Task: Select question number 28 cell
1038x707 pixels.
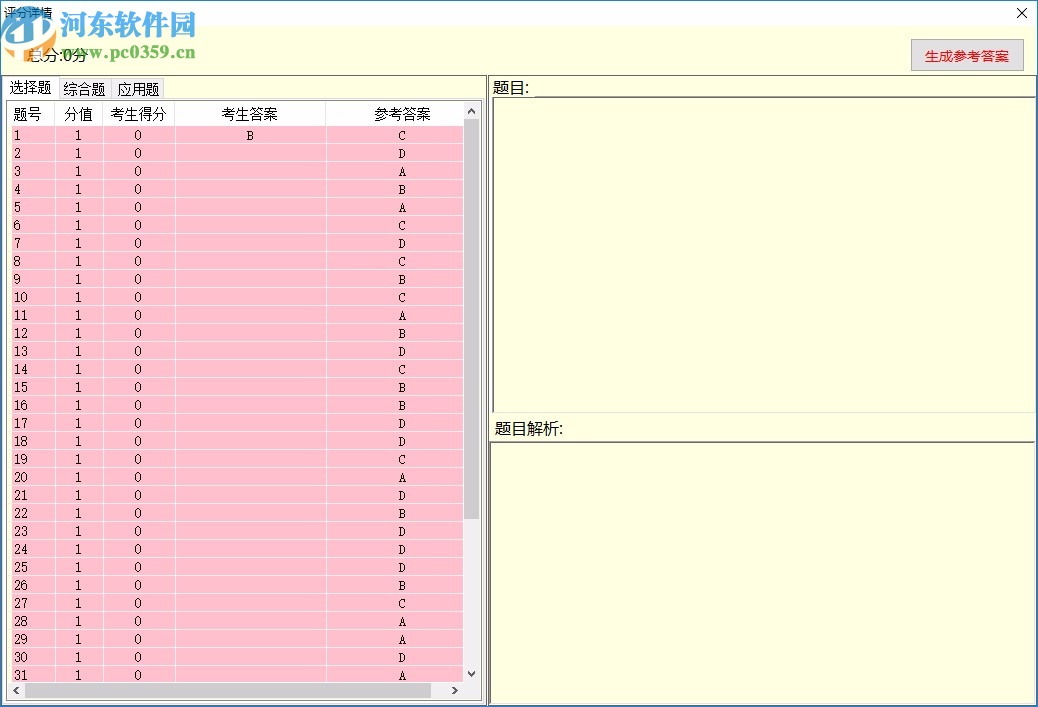Action: [x=33, y=620]
